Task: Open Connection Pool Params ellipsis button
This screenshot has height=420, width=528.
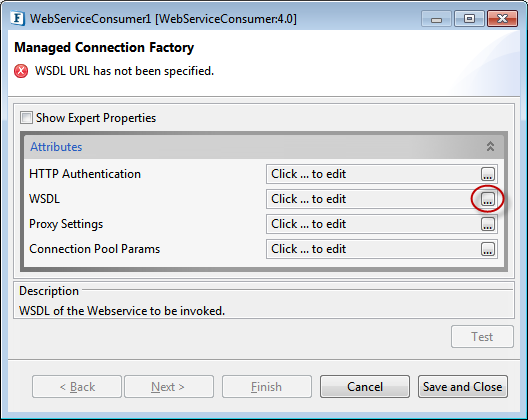Action: [x=488, y=249]
